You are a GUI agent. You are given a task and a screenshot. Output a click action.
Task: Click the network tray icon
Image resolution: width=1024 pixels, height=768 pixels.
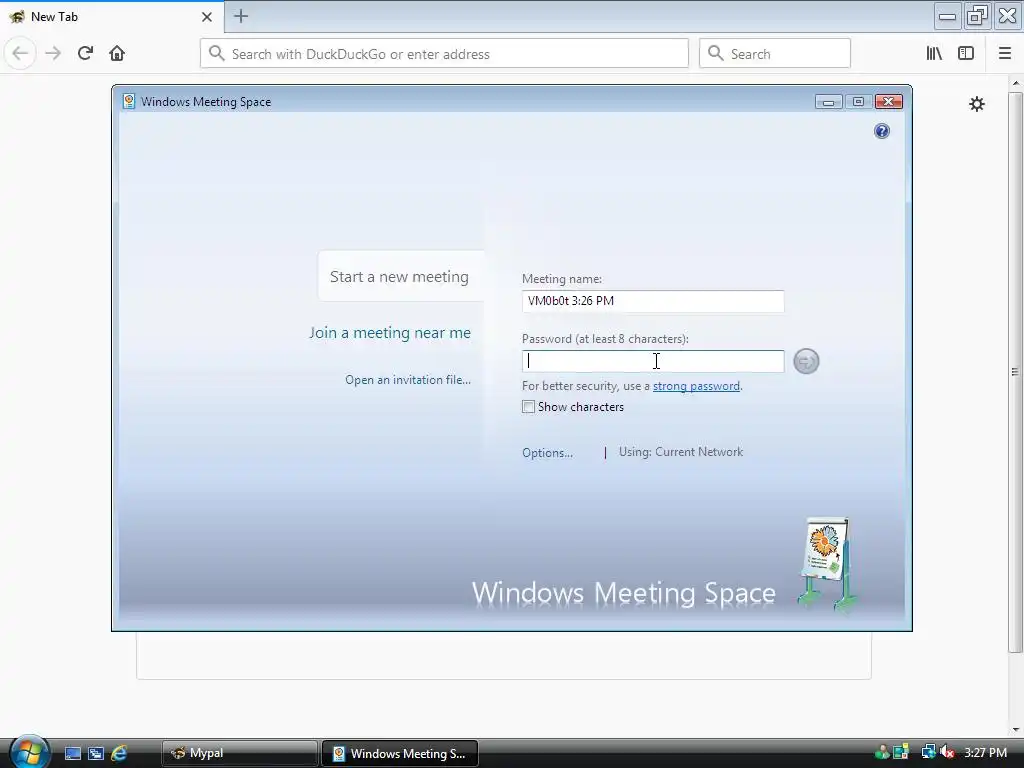pos(929,752)
